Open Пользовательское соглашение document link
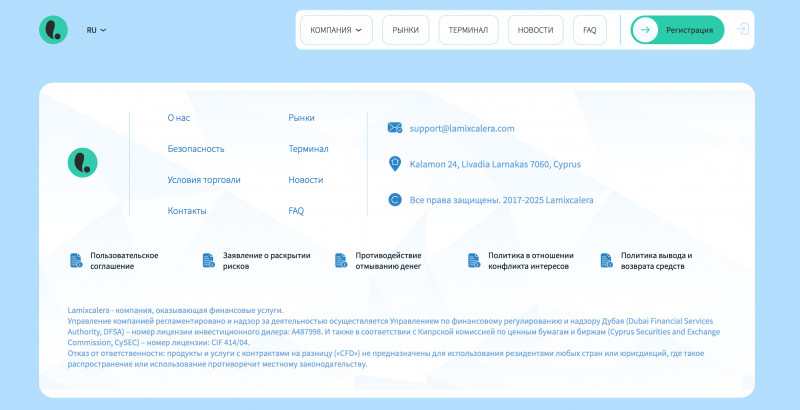800x410 pixels. coord(124,261)
